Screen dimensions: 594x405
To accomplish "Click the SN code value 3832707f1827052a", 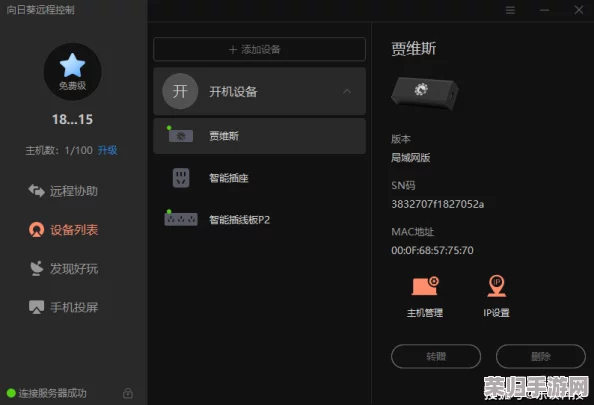I will 438,204.
